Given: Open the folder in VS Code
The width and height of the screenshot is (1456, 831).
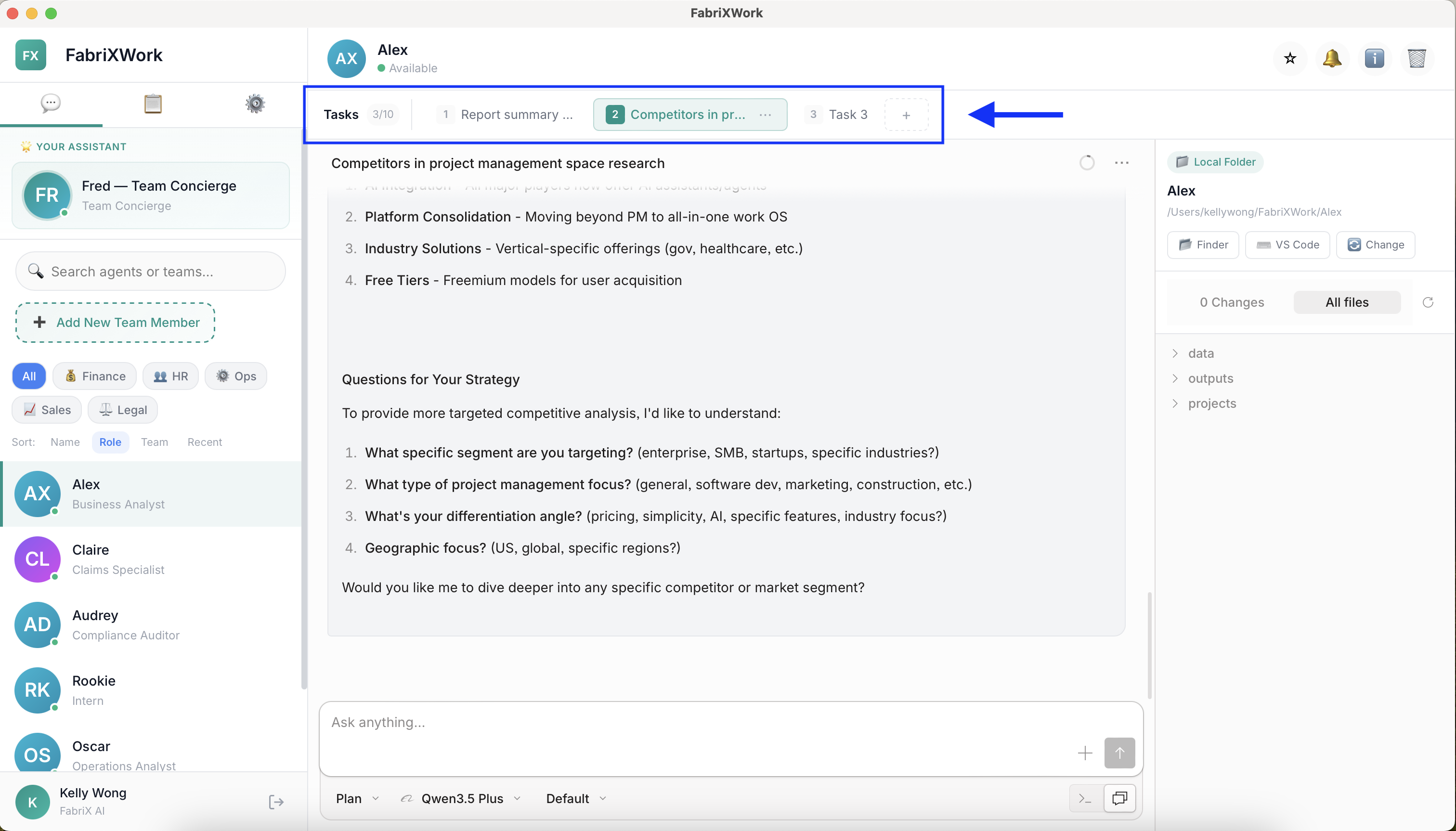Looking at the screenshot, I should 1287,245.
